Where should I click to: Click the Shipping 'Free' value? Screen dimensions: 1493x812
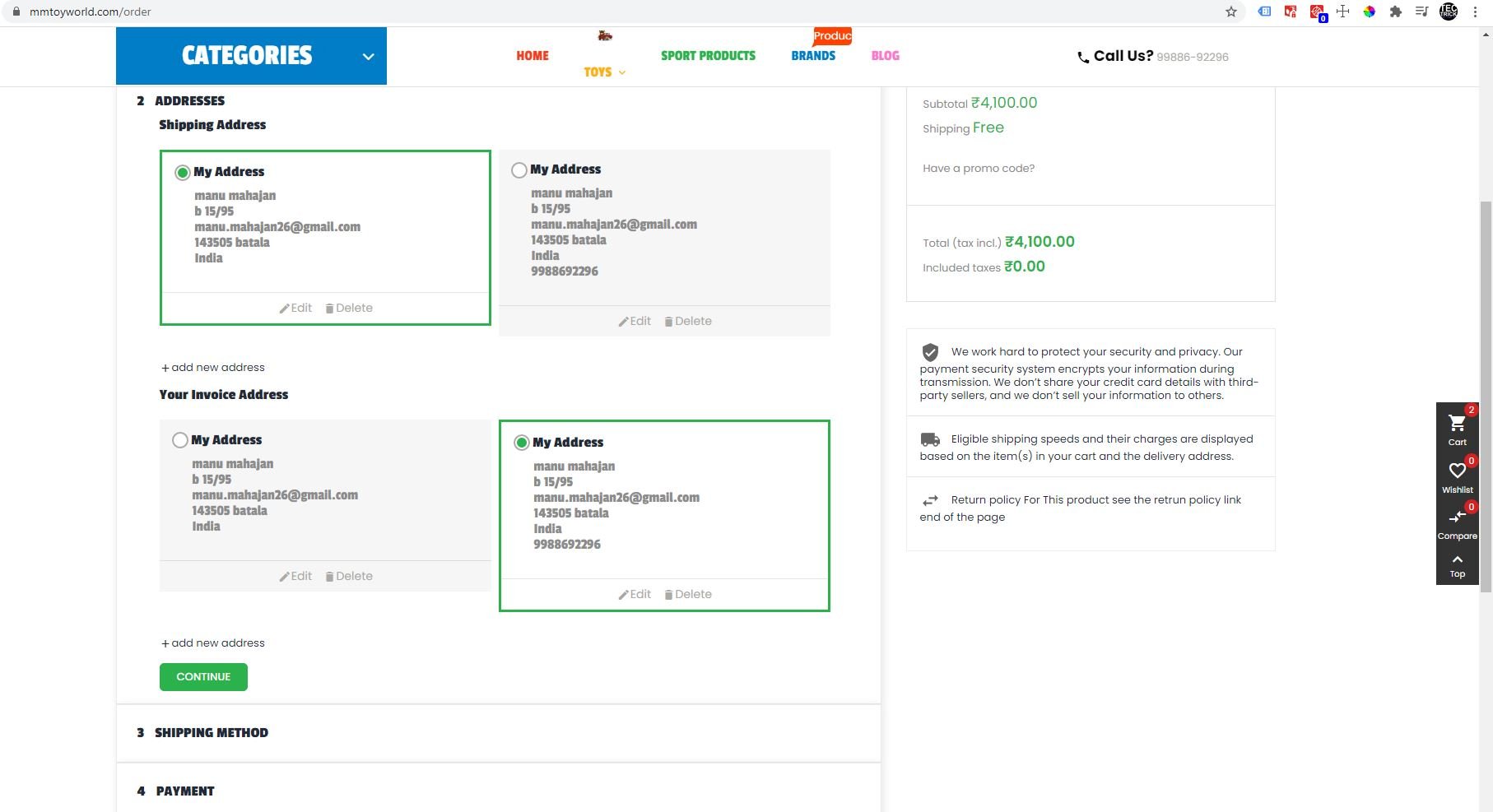pos(988,128)
